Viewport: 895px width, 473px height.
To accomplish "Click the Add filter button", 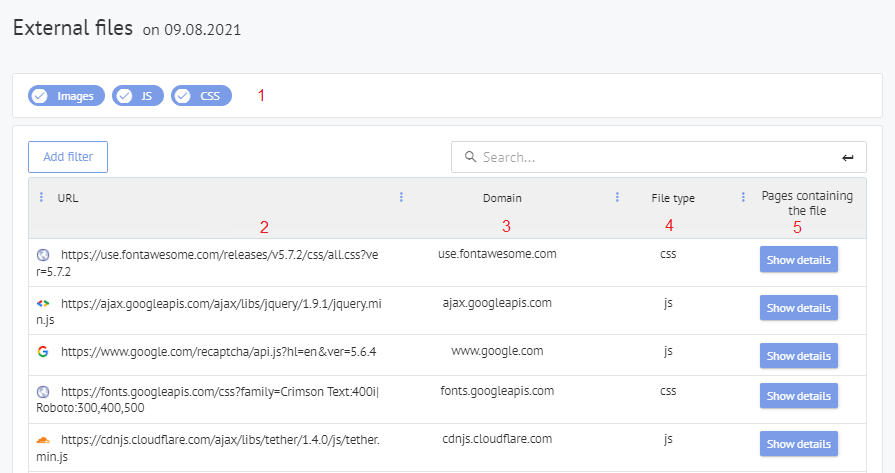I will [x=68, y=157].
